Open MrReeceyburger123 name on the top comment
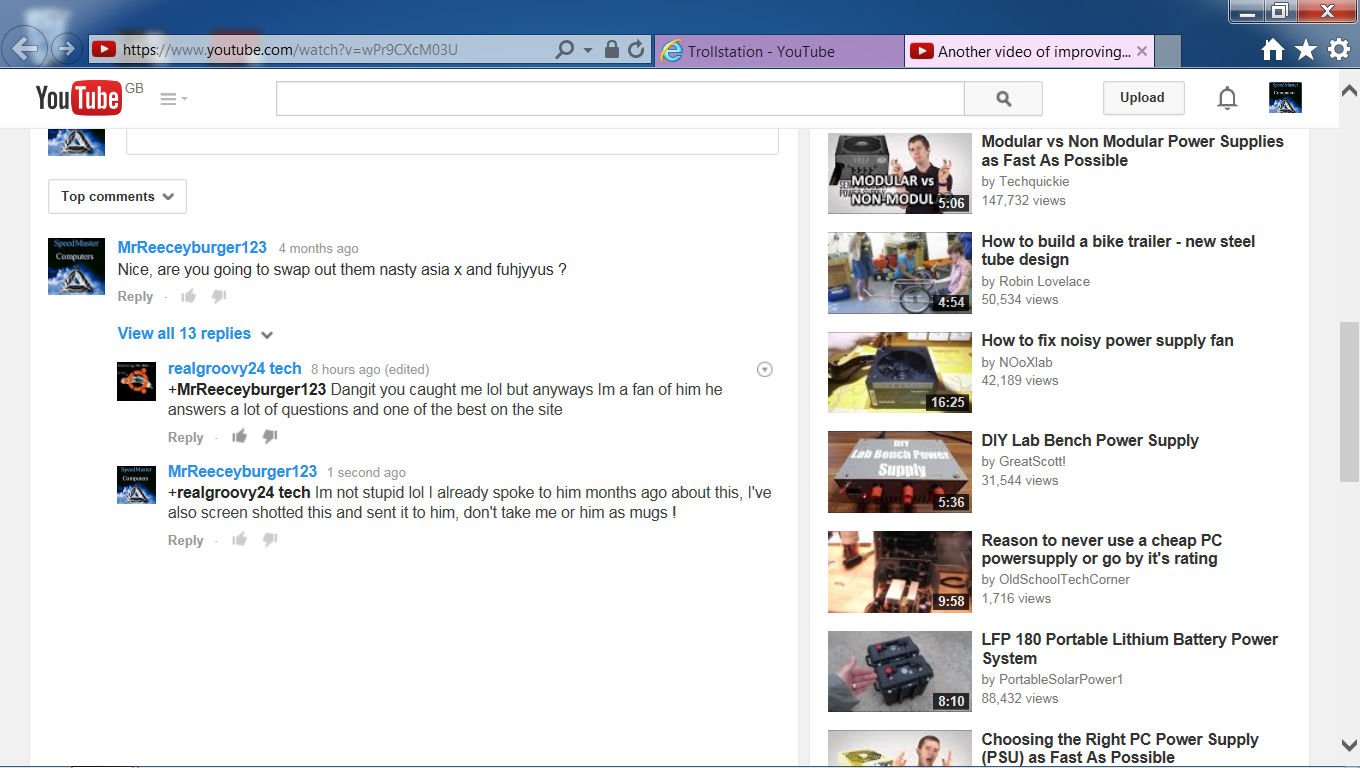 pos(192,248)
